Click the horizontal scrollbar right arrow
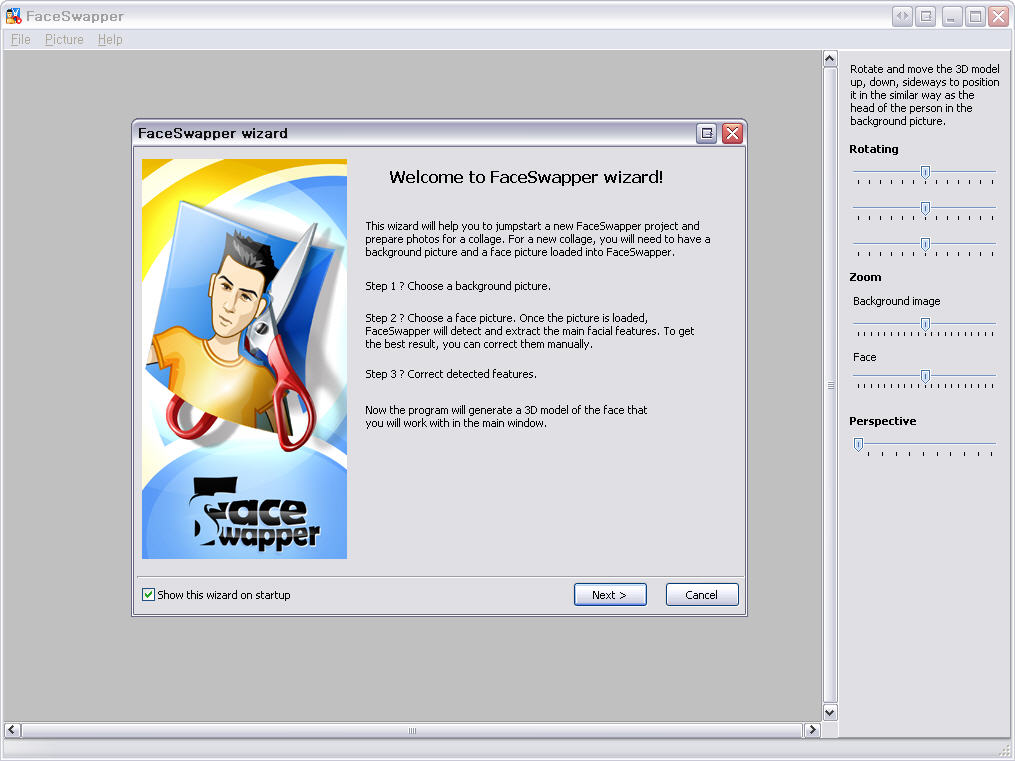 click(x=812, y=730)
